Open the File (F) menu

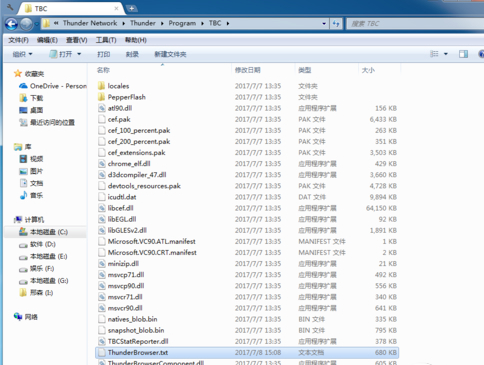(18, 40)
